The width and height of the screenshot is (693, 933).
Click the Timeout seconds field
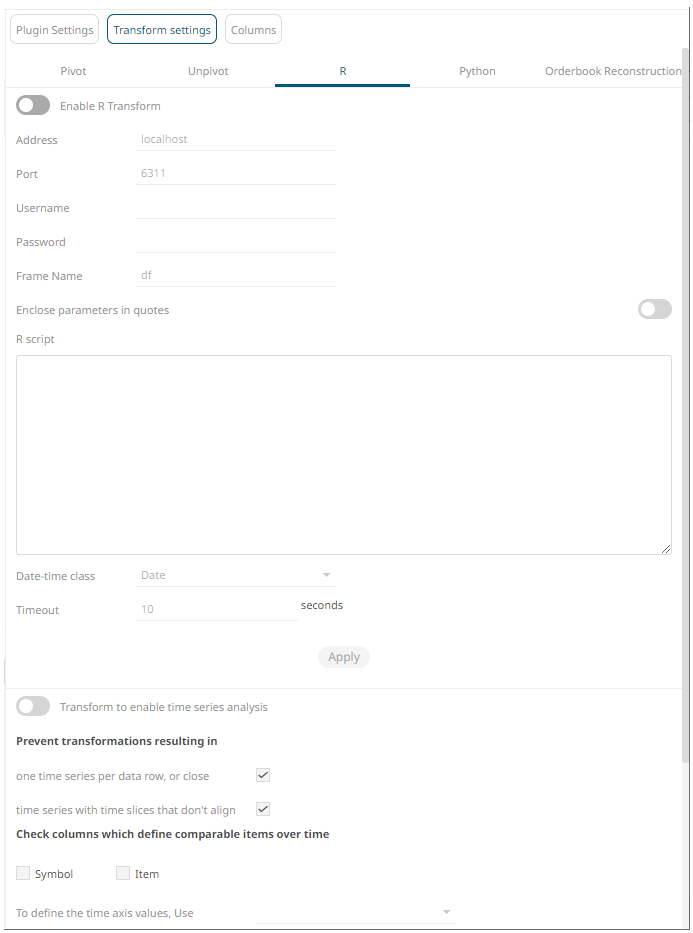pyautogui.click(x=217, y=609)
